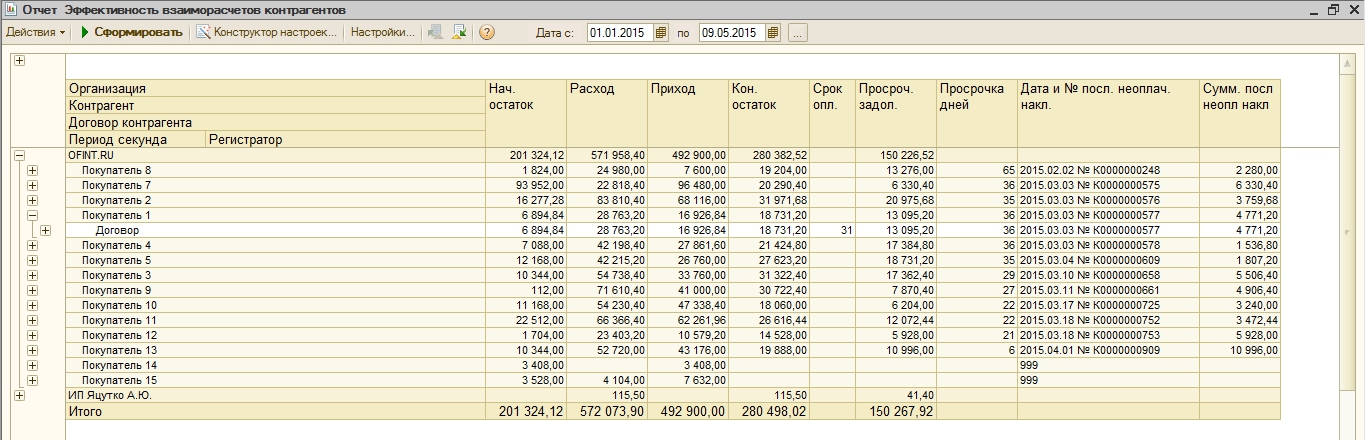Viewport: 1365px width, 440px height.
Task: Select payment term value 31
Action: (832, 230)
